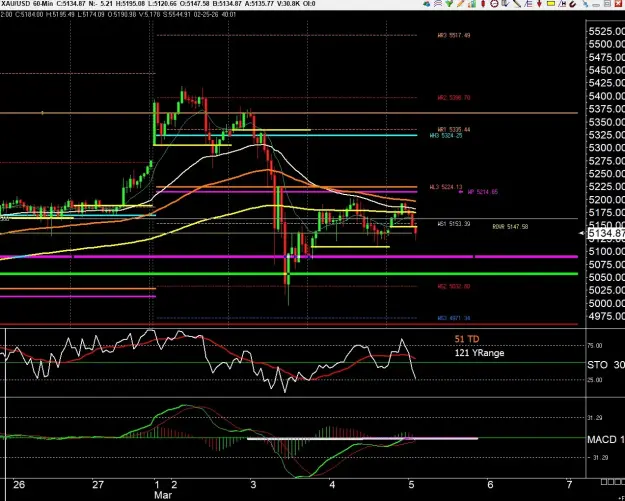Select the diagonal trend line tool

click(517, 4)
